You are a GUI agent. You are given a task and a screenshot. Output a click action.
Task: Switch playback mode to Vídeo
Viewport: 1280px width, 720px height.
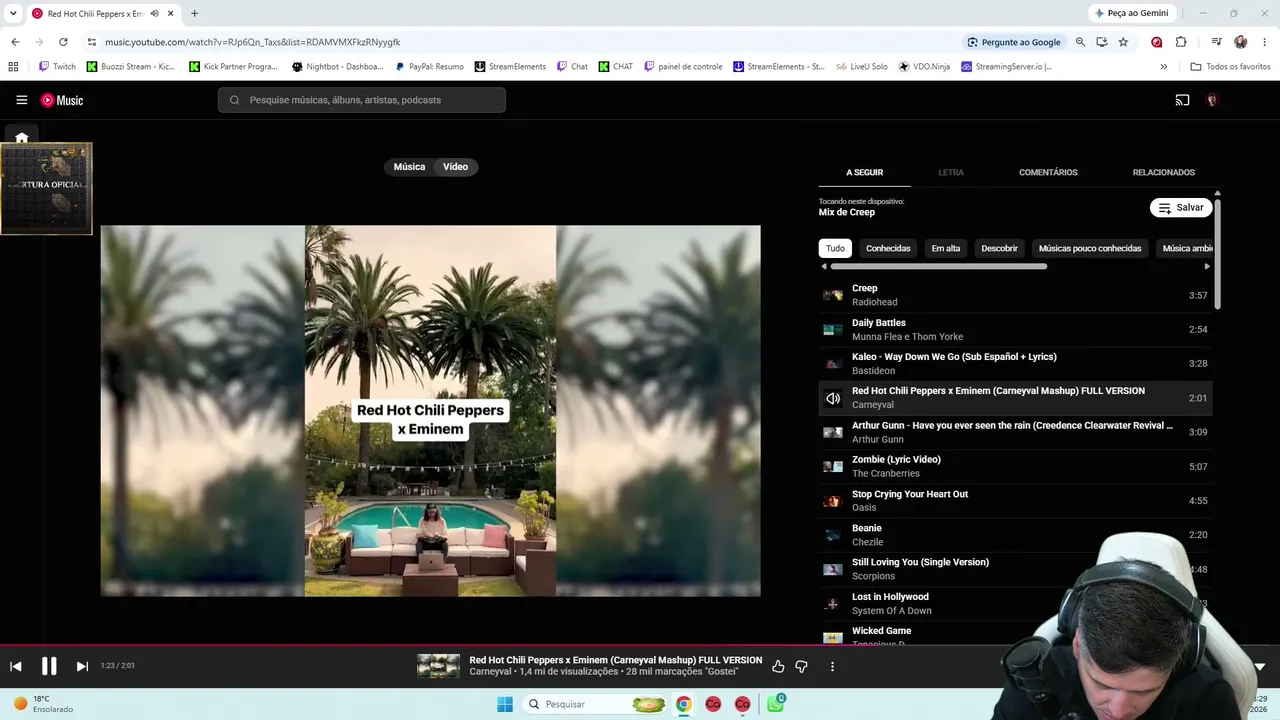(x=455, y=167)
